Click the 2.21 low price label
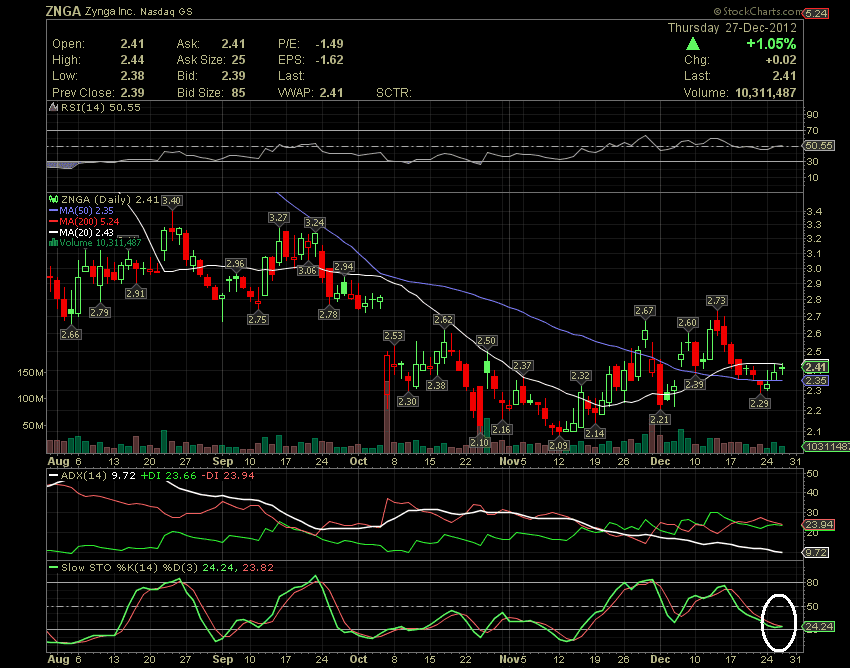Screen dimensions: 850x668 click(x=660, y=419)
